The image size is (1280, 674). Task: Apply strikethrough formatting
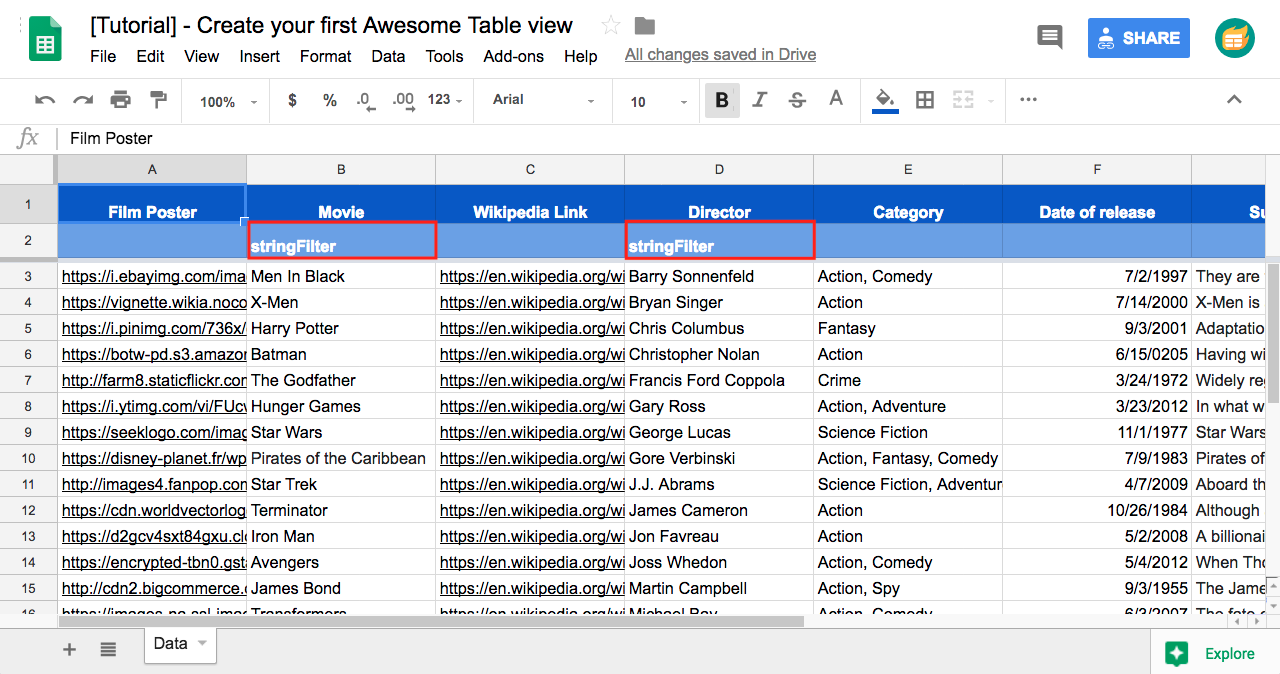797,100
